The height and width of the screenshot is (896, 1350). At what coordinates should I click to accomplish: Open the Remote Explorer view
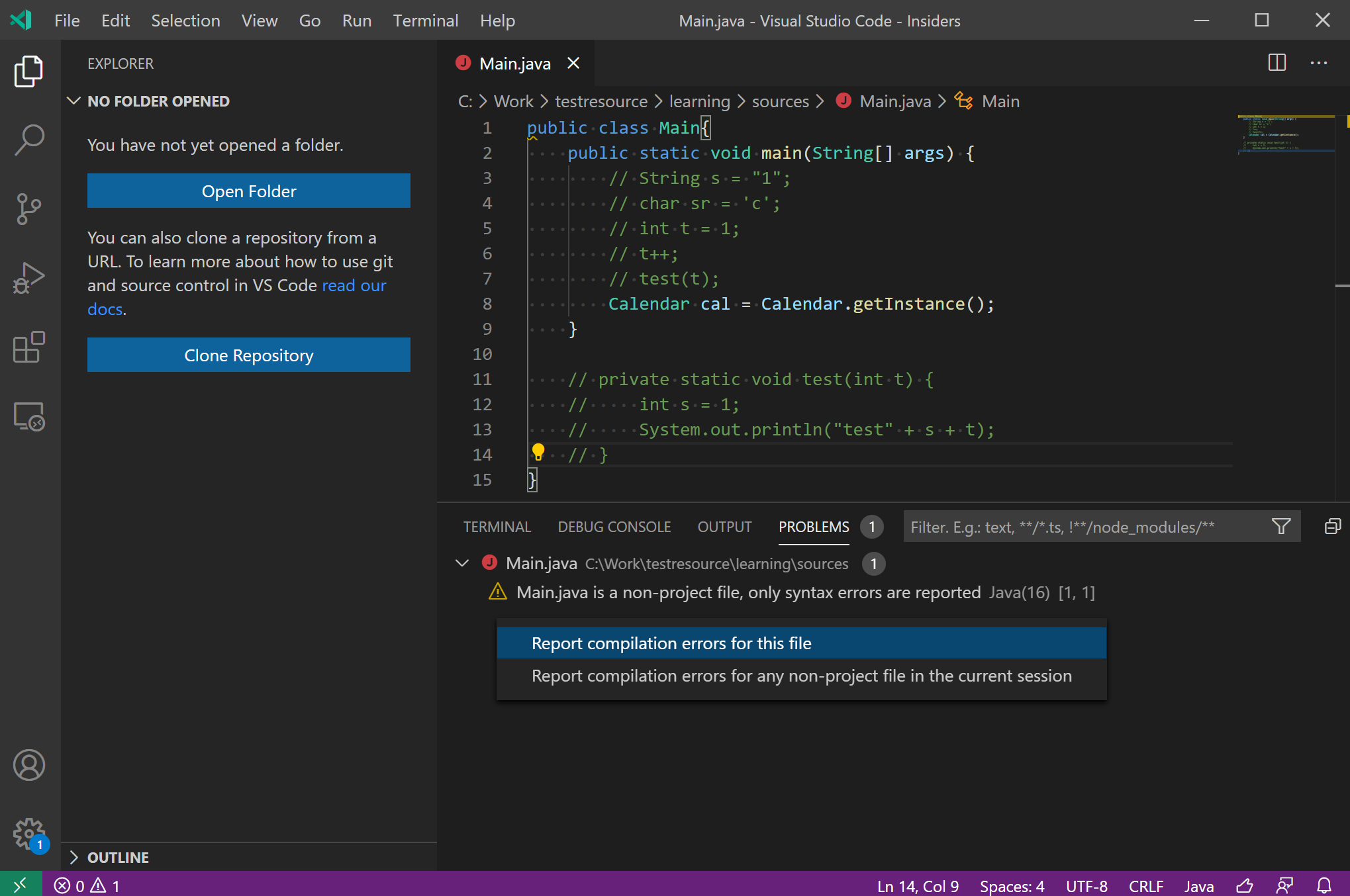click(29, 417)
